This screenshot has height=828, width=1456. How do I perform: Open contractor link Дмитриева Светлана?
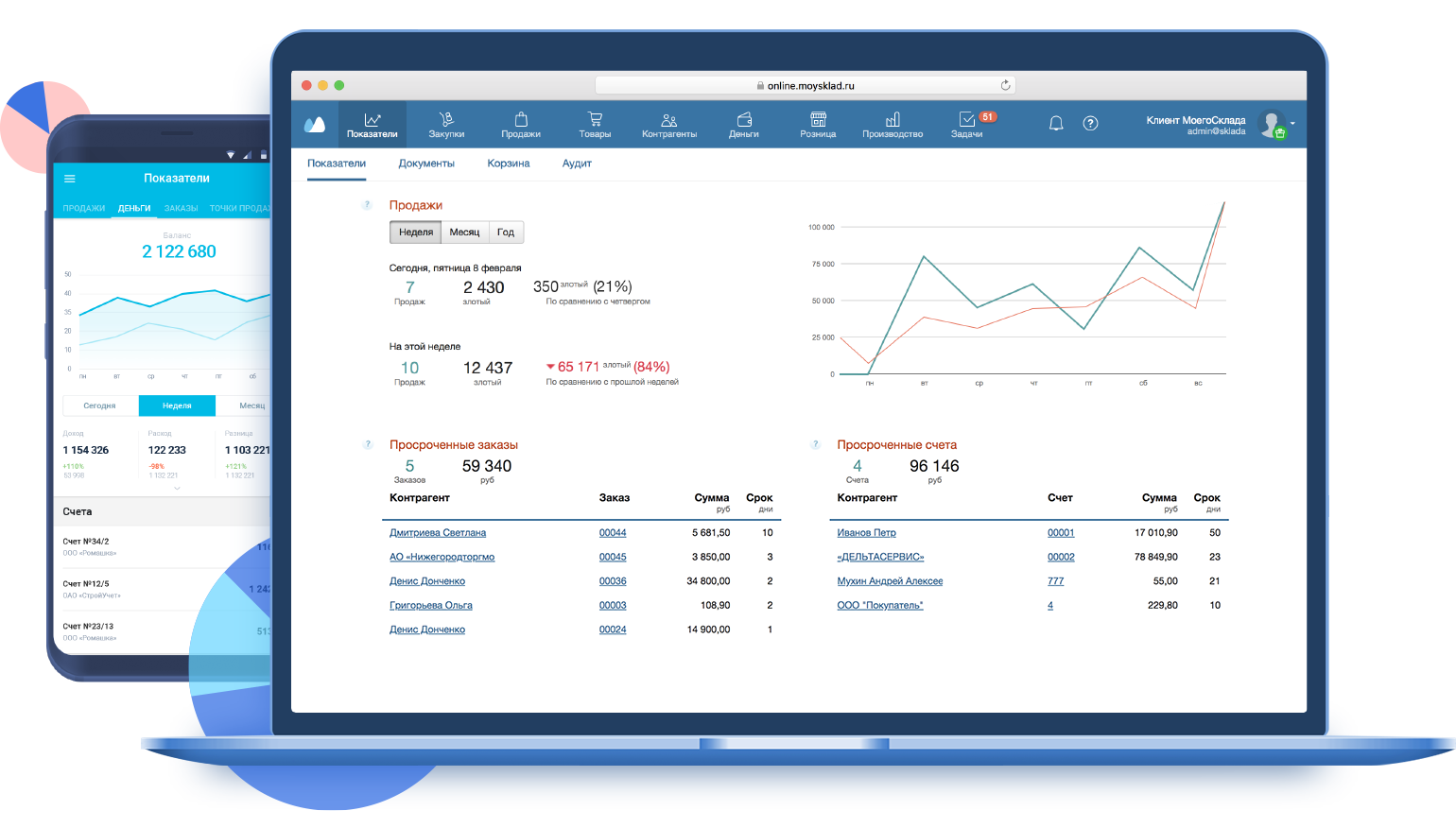[x=438, y=533]
